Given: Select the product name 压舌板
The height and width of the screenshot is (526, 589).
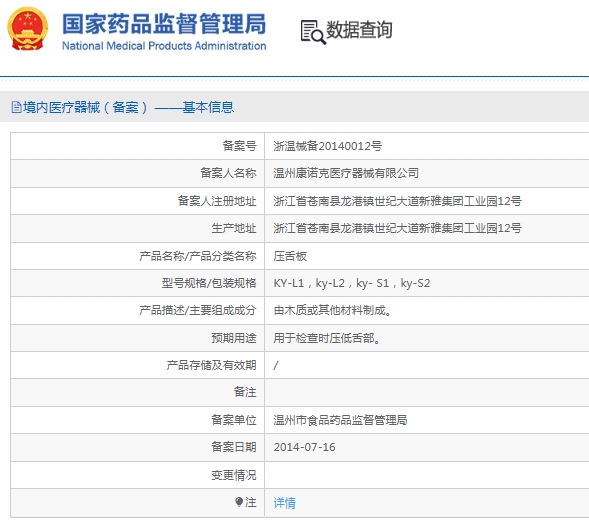Looking at the screenshot, I should 290,256.
